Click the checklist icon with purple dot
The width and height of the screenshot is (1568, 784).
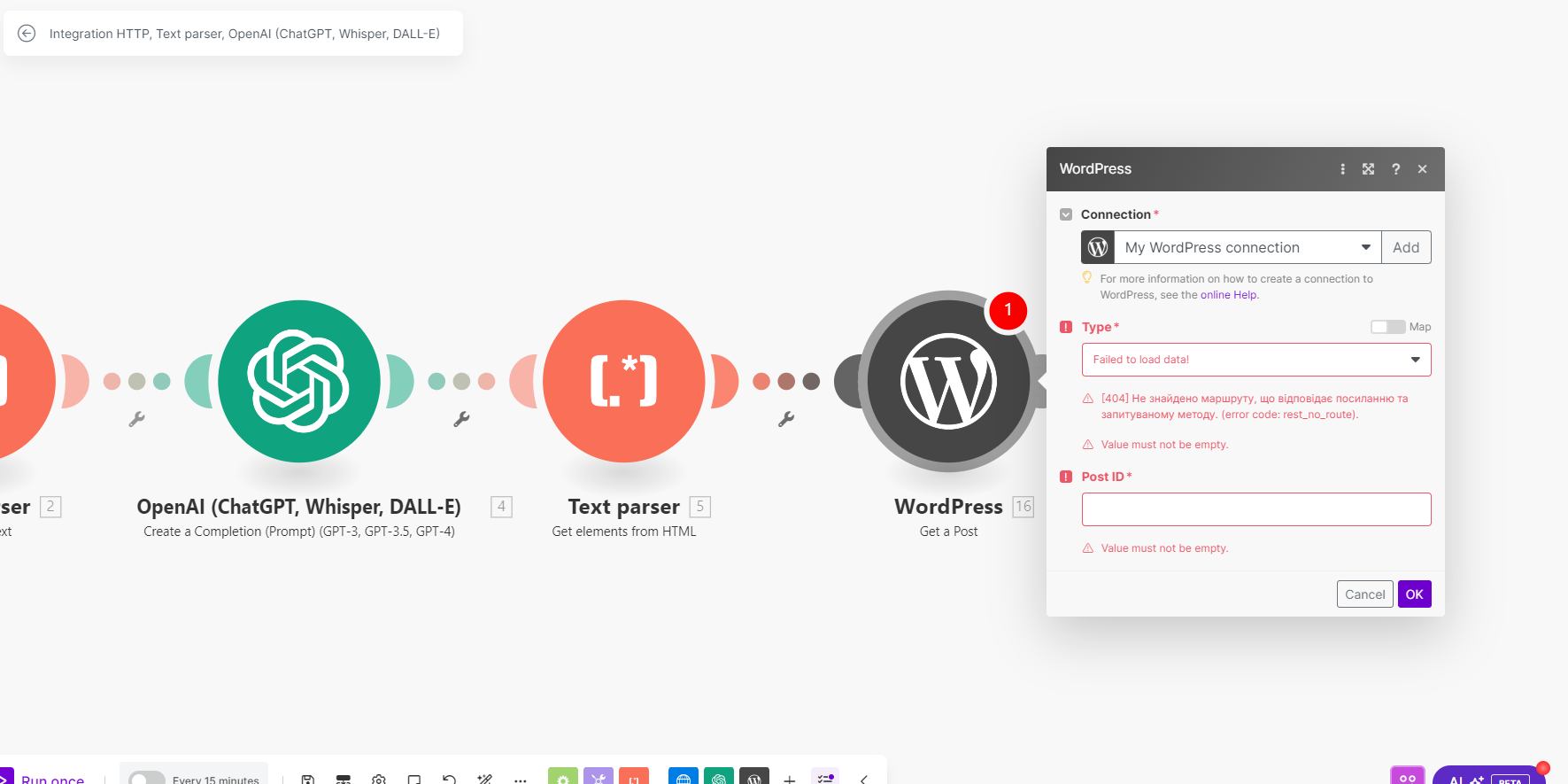tap(825, 777)
